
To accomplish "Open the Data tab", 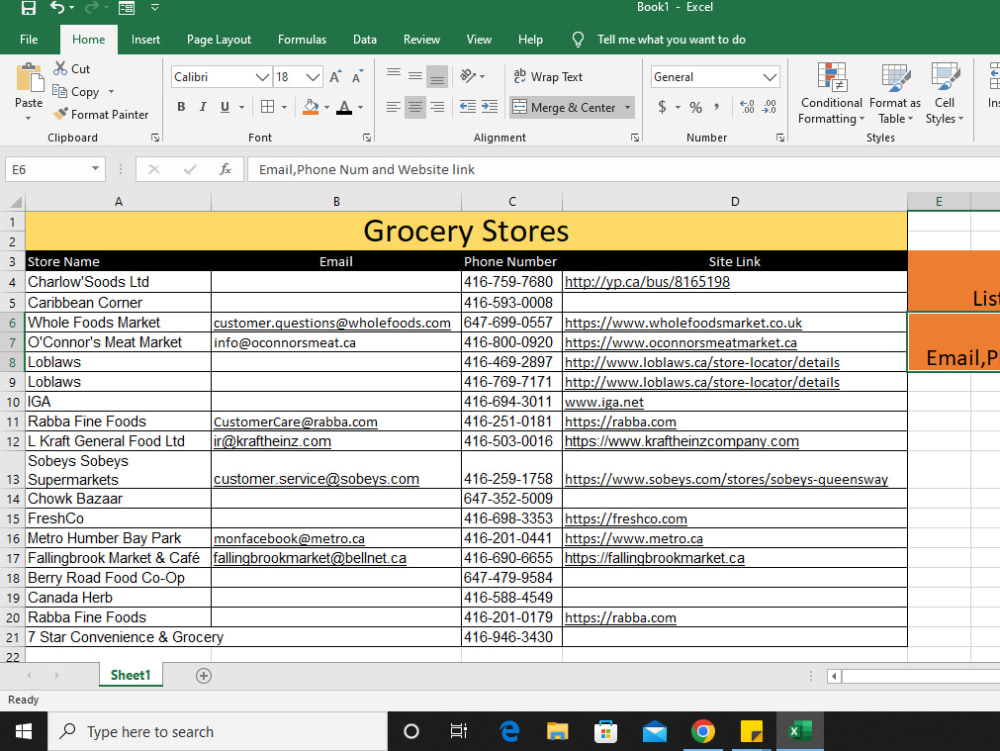I will pos(365,40).
